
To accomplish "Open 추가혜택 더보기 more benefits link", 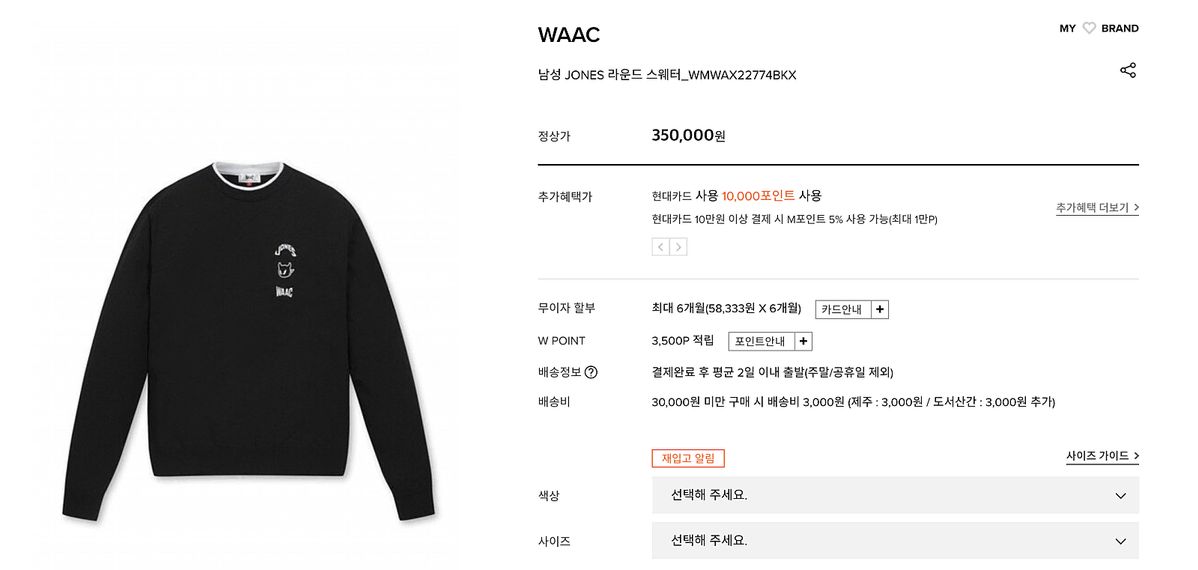I will [x=1097, y=208].
